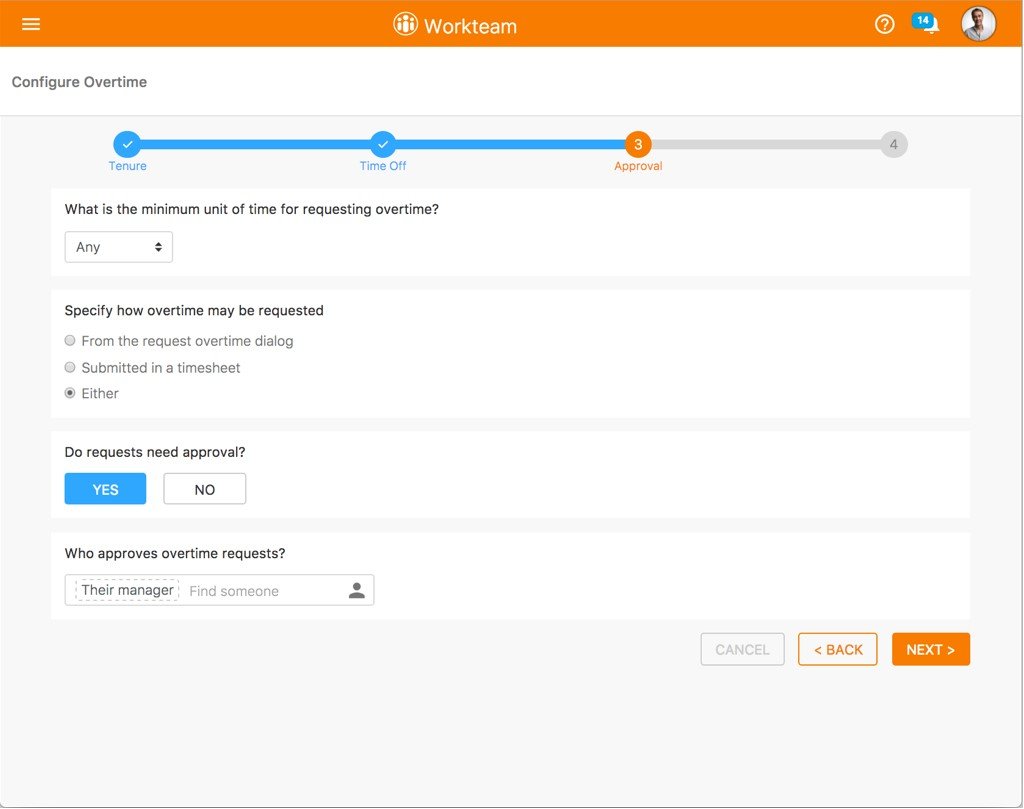Open the hamburger navigation menu

(31, 24)
